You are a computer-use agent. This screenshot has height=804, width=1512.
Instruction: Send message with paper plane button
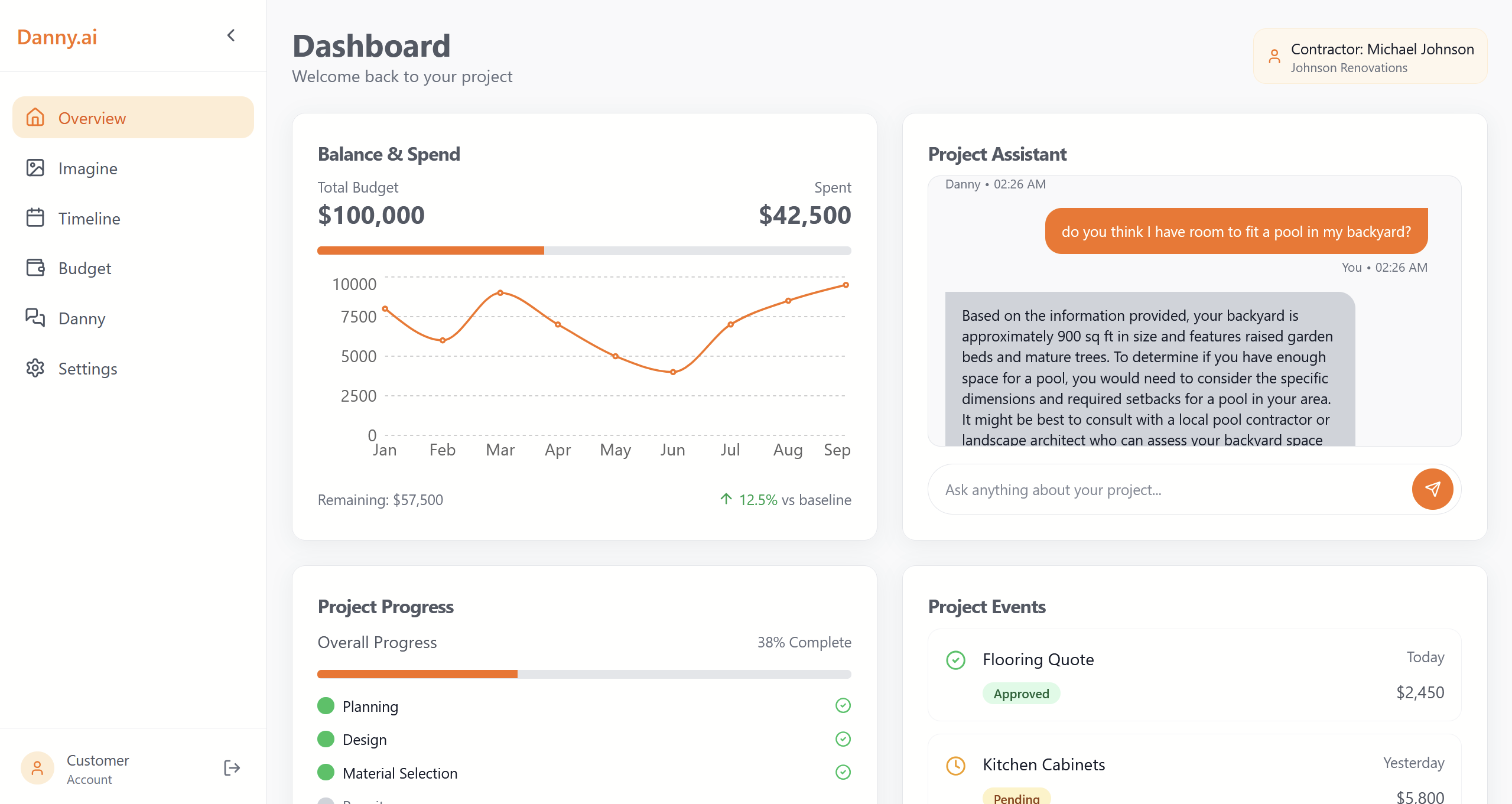pos(1432,489)
